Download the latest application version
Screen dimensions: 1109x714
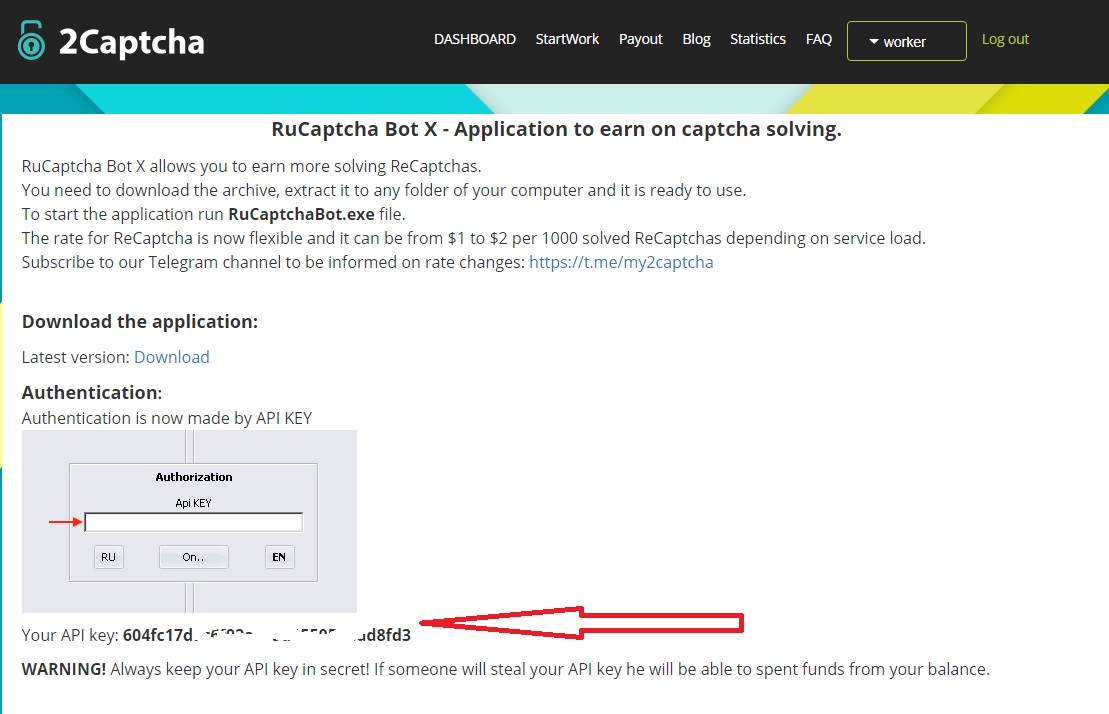tap(171, 357)
